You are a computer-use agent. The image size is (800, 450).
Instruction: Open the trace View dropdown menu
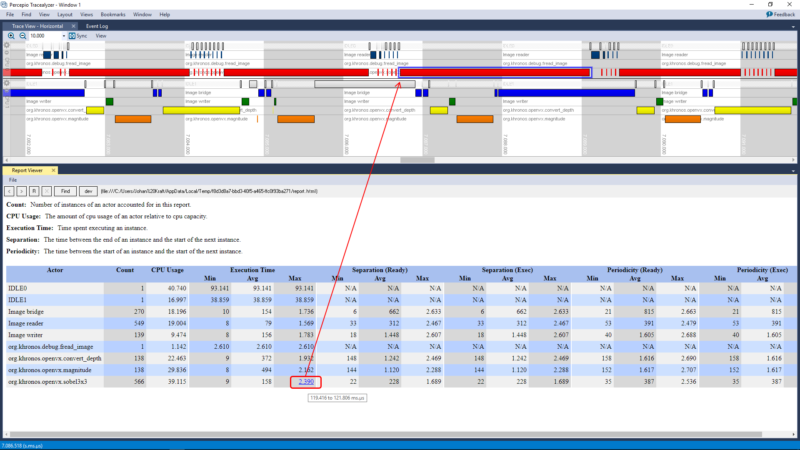point(101,35)
